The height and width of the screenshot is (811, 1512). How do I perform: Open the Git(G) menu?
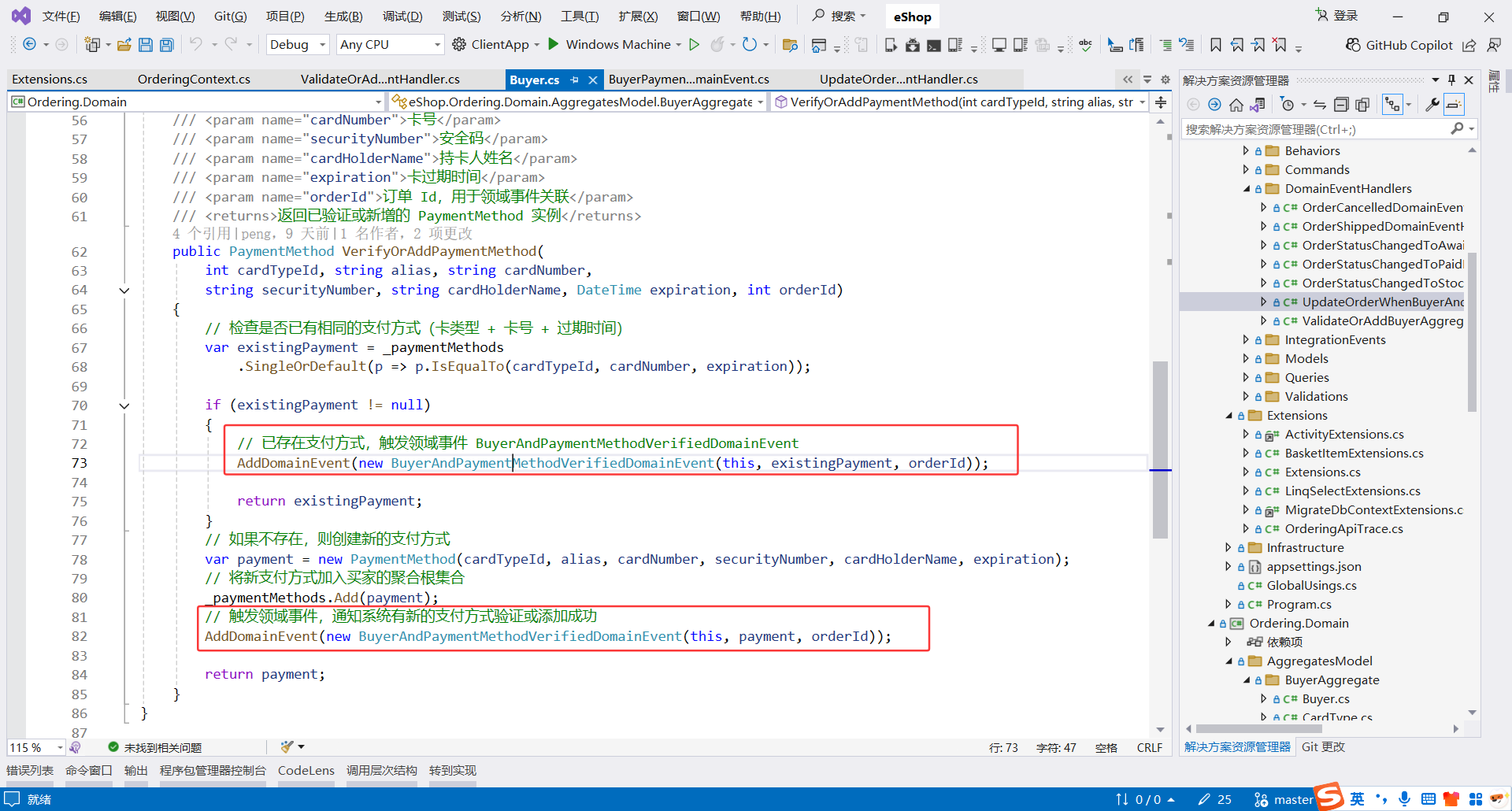click(230, 17)
